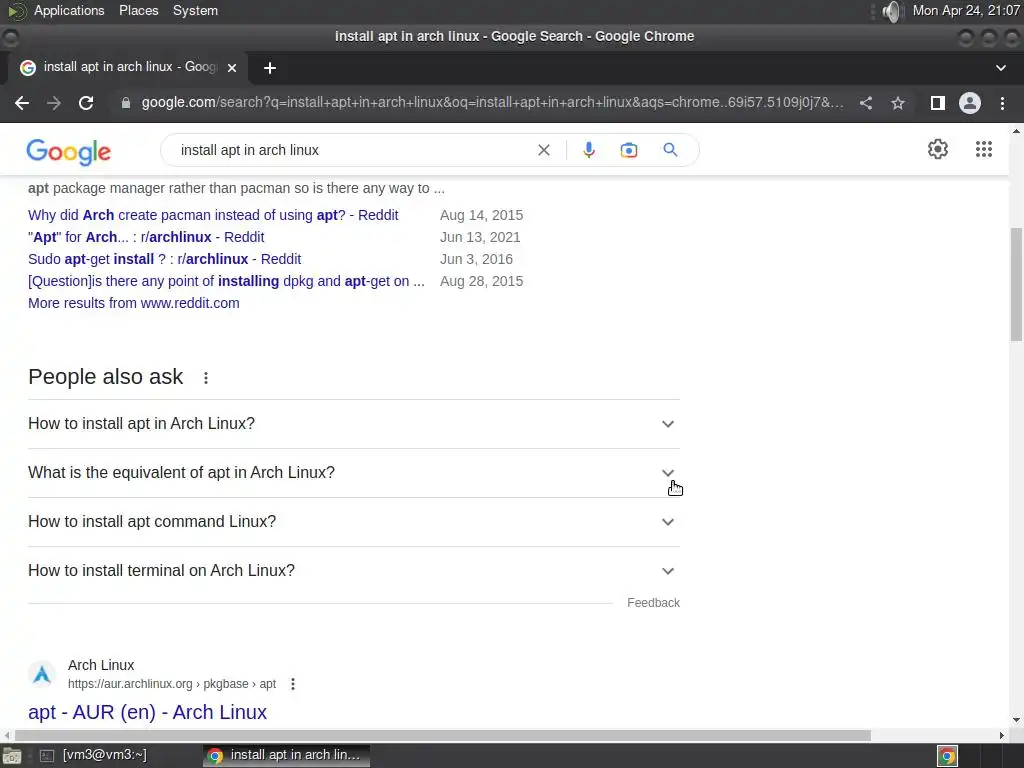Click the horizontal scrollbar thumb
This screenshot has height=768, width=1024.
tap(443, 735)
